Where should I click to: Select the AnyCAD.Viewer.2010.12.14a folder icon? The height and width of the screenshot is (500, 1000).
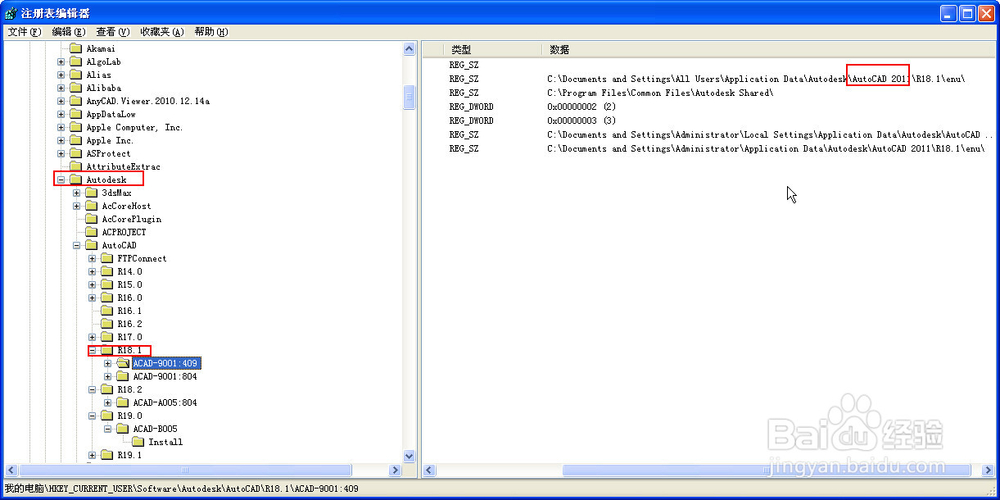click(76, 101)
